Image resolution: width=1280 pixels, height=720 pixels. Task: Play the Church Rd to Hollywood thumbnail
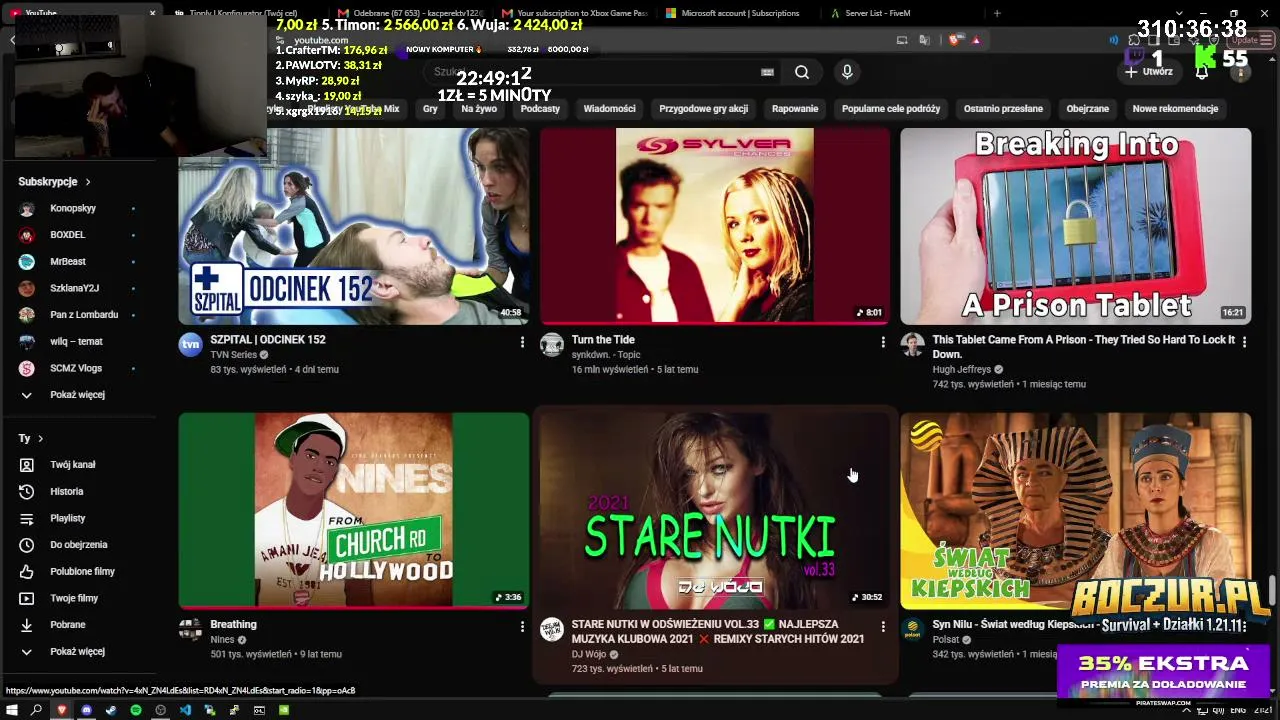coord(354,510)
